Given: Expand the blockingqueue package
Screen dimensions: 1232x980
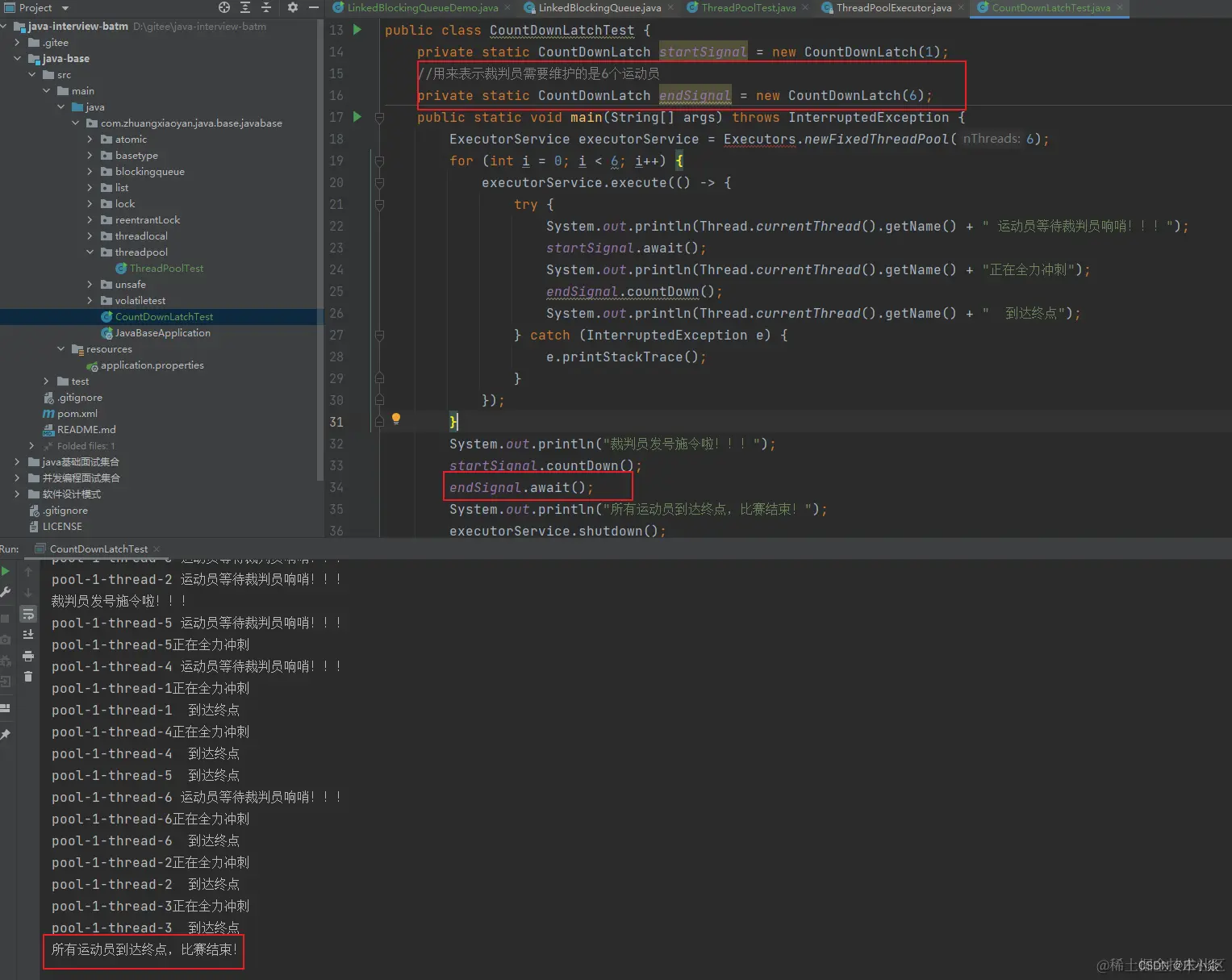Looking at the screenshot, I should [90, 172].
